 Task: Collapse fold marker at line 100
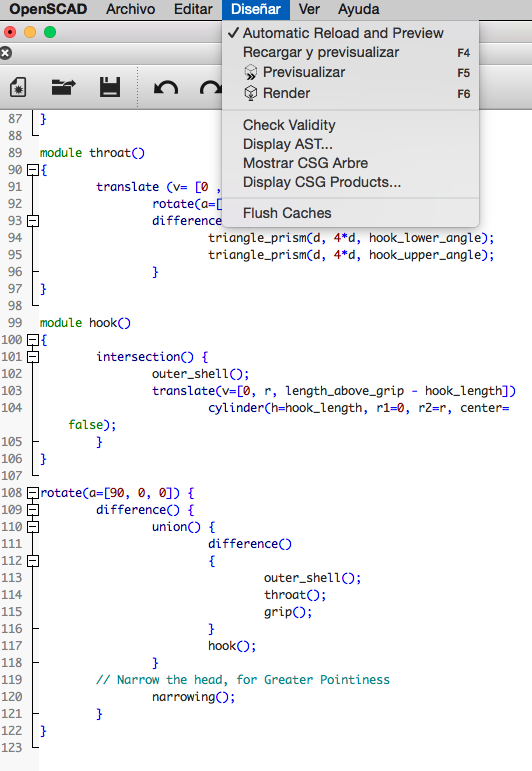point(33,340)
